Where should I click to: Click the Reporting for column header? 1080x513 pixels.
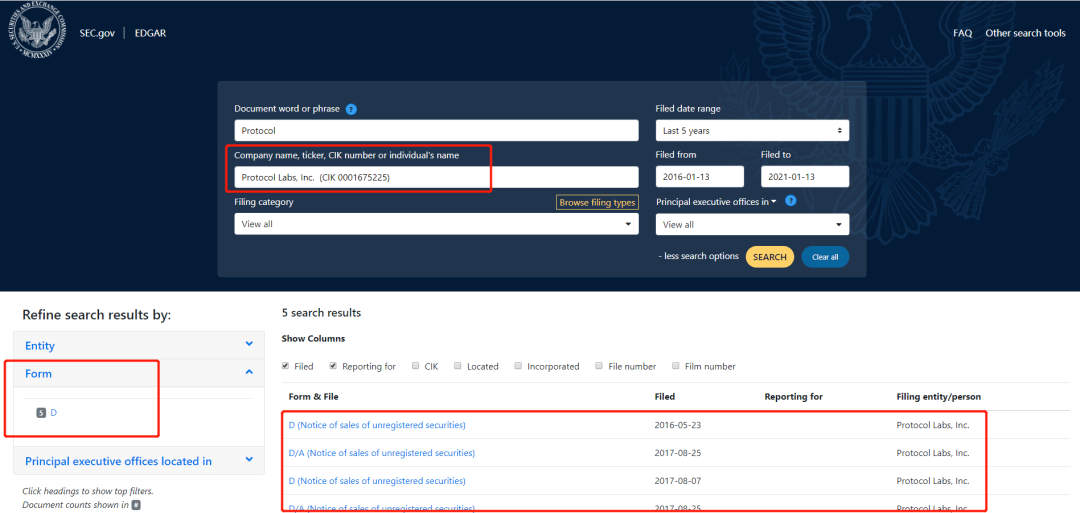point(793,397)
